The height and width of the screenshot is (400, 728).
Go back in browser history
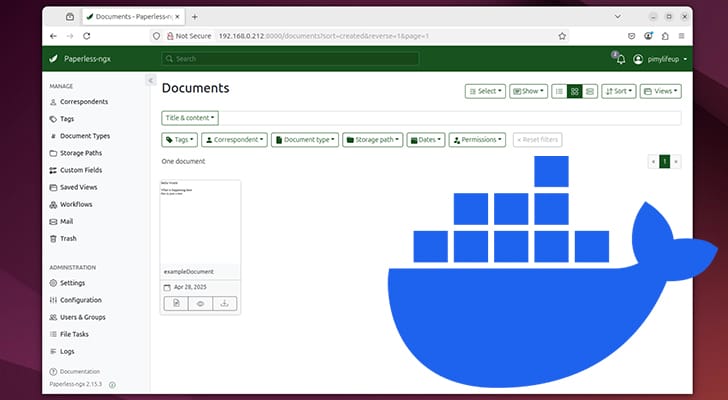click(x=53, y=36)
